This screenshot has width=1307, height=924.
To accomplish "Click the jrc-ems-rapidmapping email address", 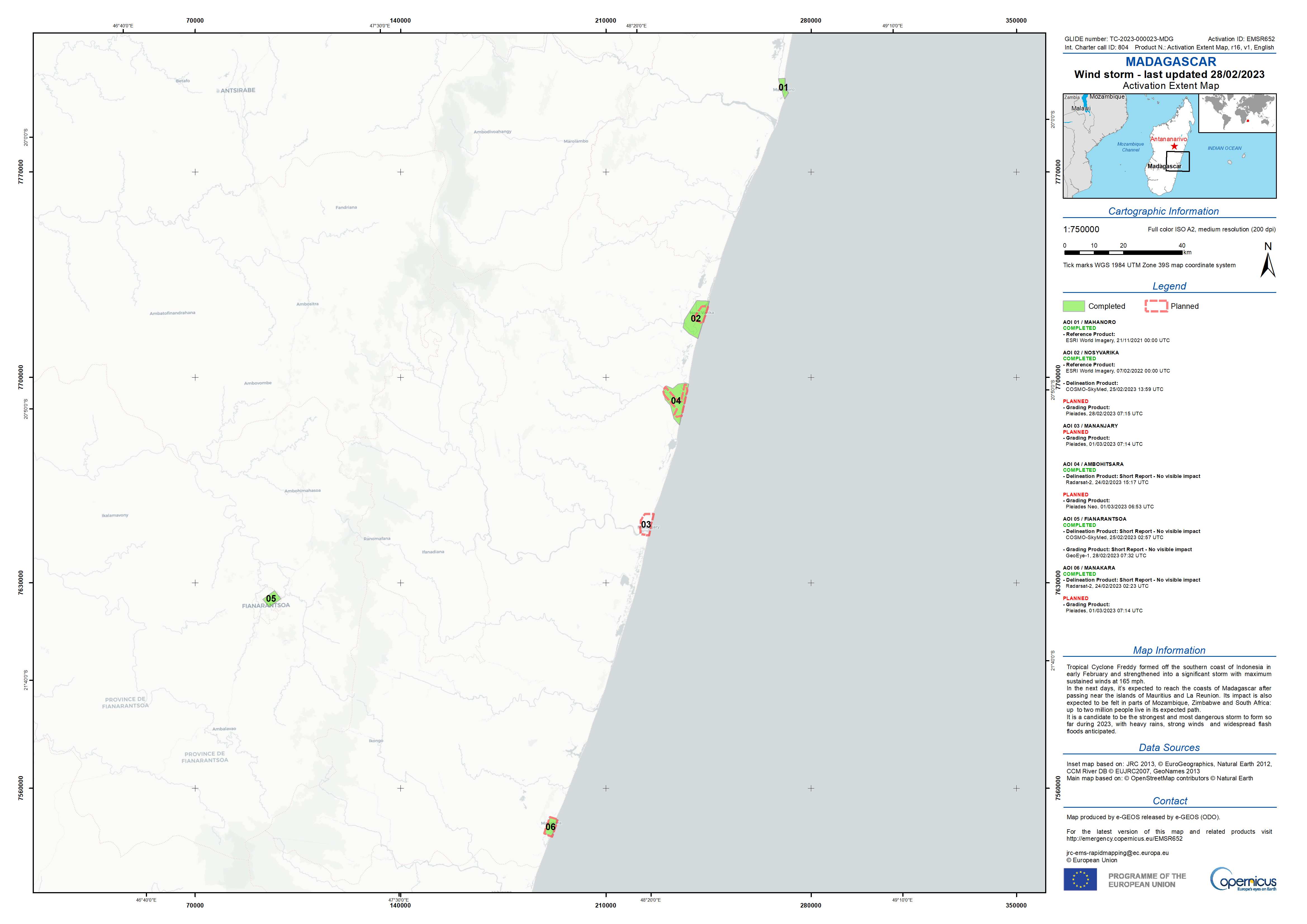I will pyautogui.click(x=1118, y=853).
